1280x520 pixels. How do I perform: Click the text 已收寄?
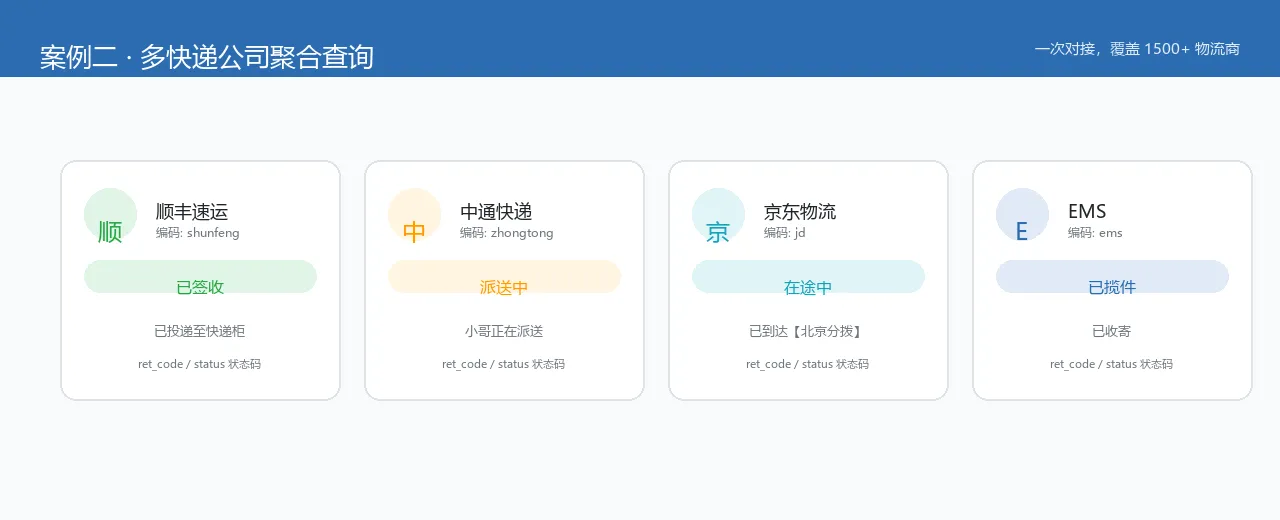coord(1112,331)
